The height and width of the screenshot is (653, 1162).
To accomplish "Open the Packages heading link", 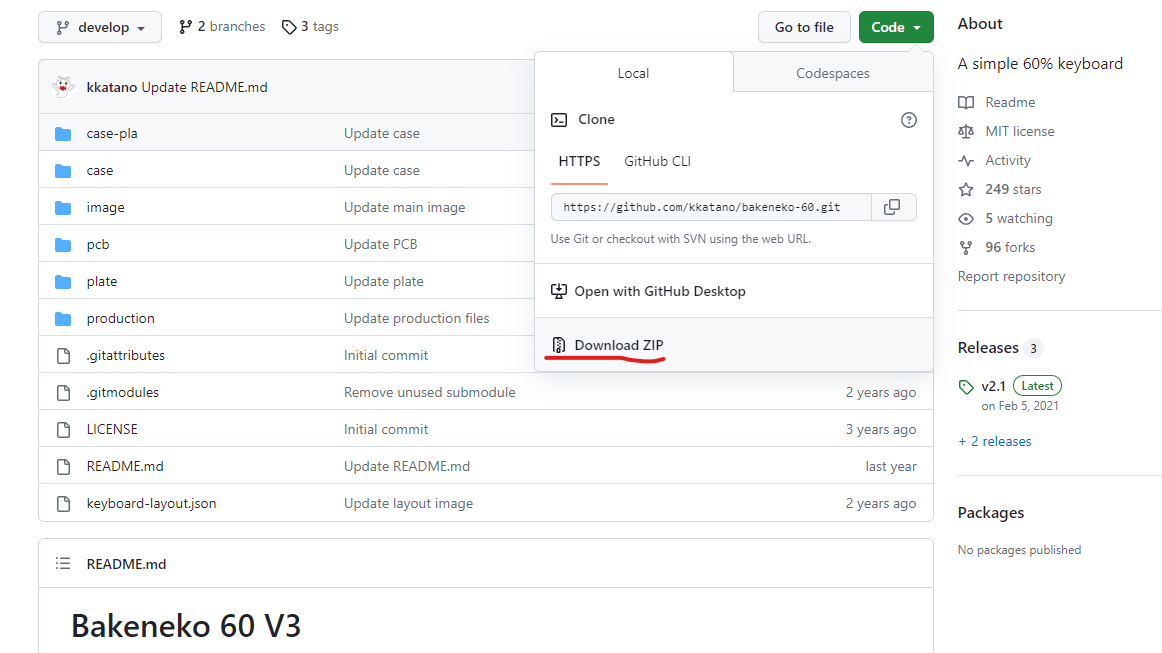I will [x=991, y=513].
